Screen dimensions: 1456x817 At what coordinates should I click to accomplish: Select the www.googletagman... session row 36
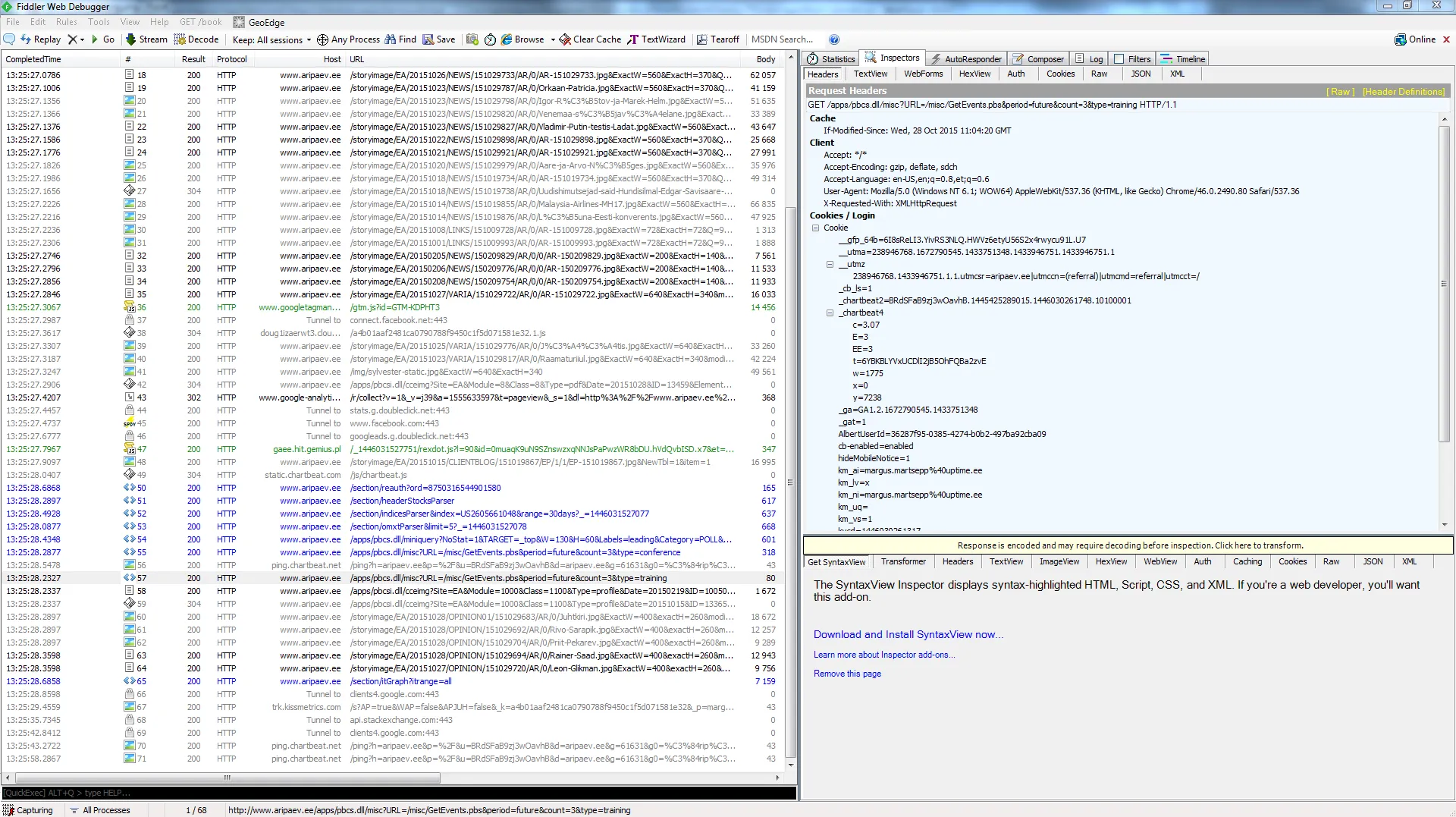(x=391, y=307)
